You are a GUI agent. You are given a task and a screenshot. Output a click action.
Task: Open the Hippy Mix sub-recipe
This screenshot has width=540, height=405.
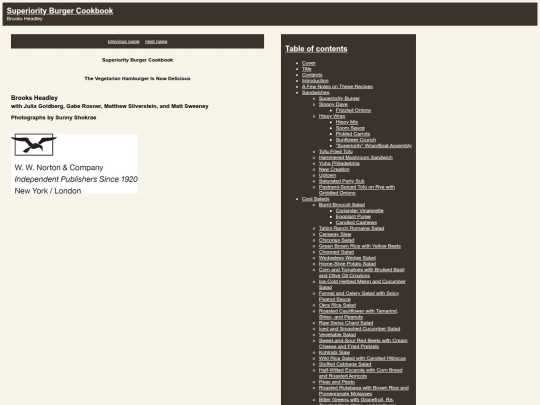(x=347, y=122)
